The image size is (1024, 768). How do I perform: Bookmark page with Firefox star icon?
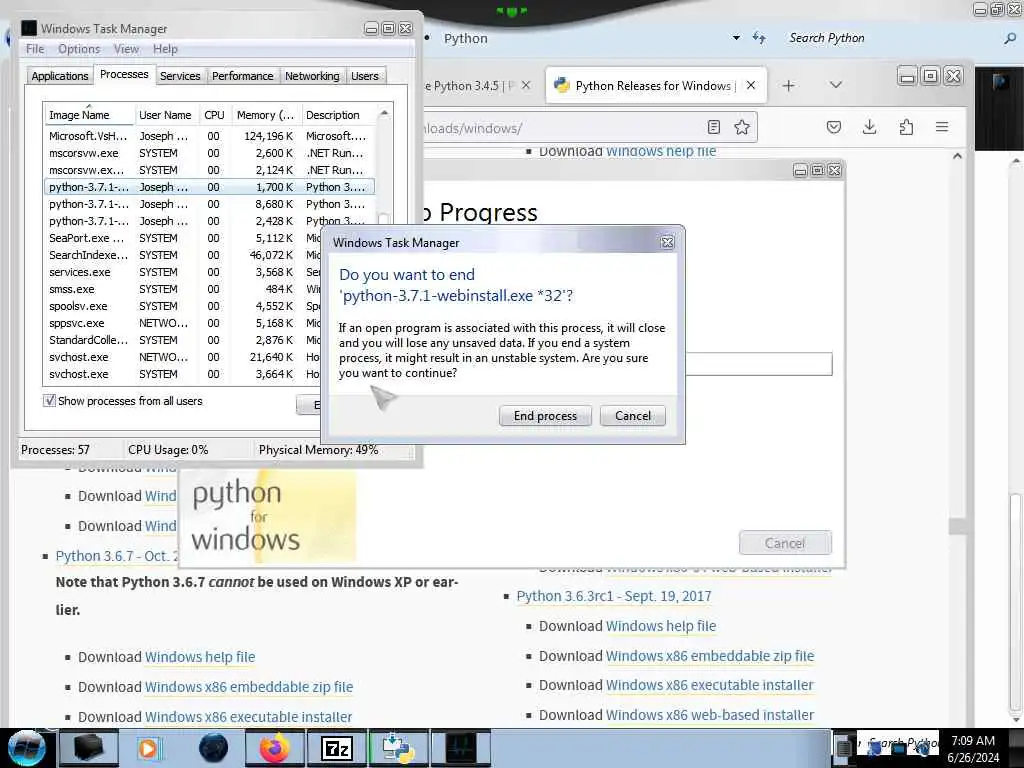[x=742, y=127]
